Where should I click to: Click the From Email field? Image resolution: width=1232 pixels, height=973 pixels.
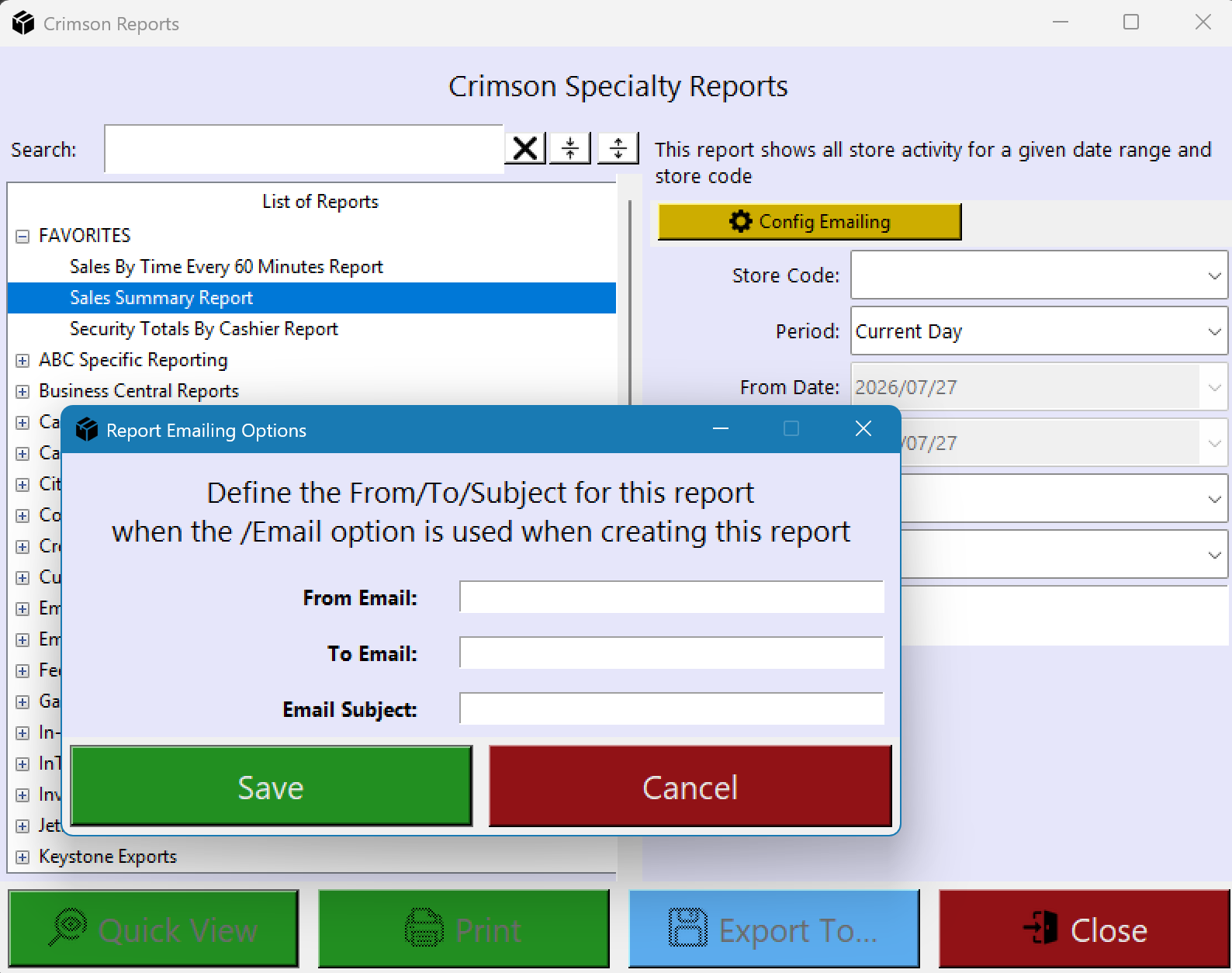click(x=671, y=597)
